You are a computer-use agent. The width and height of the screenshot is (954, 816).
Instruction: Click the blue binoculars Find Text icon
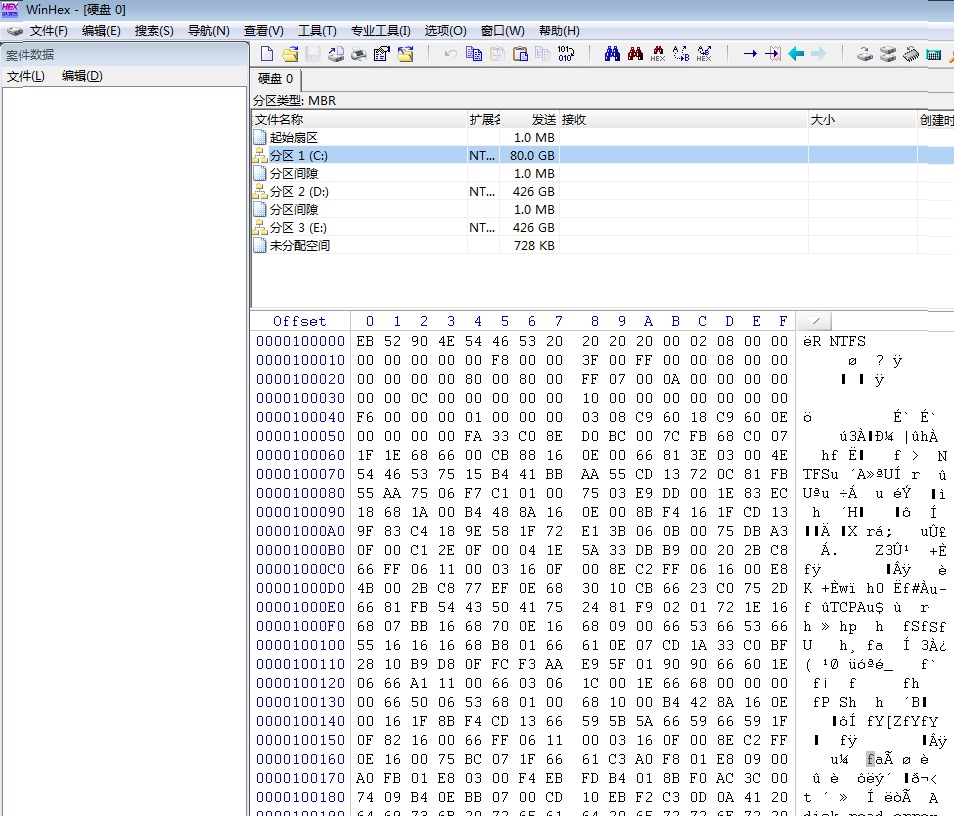(x=613, y=54)
